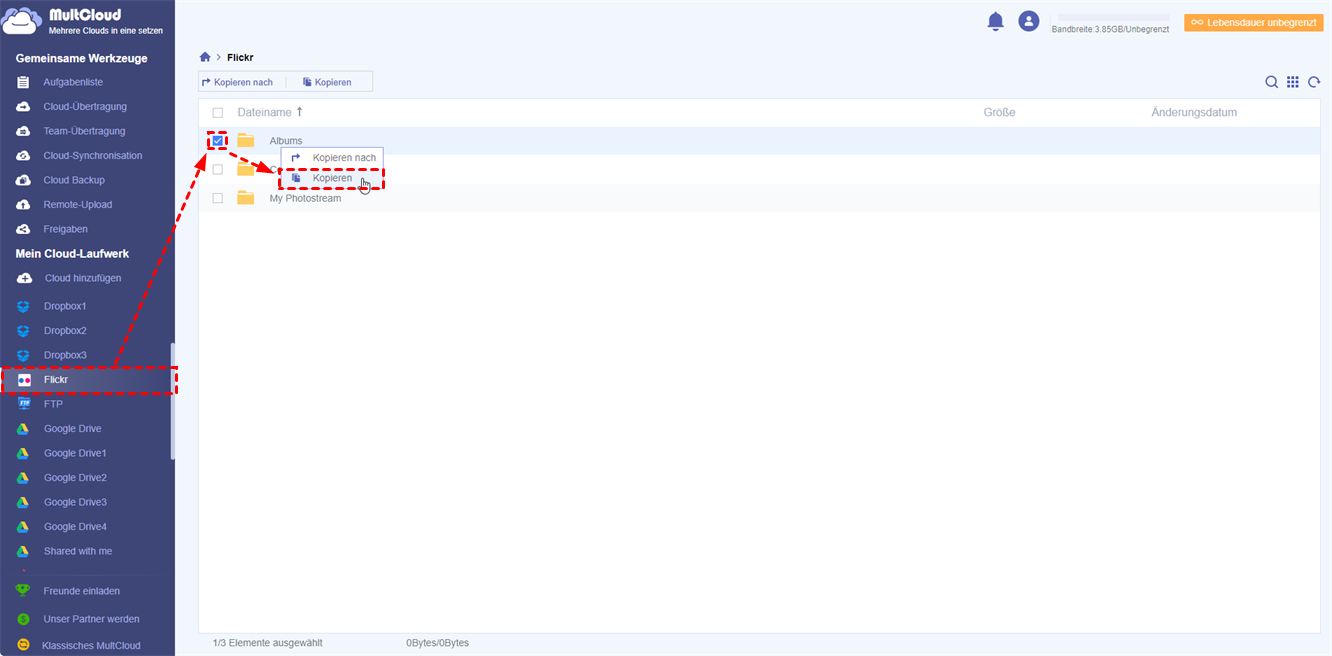Click the Freigaben sidebar icon
Viewport: 1332px width, 656px height.
[x=23, y=229]
